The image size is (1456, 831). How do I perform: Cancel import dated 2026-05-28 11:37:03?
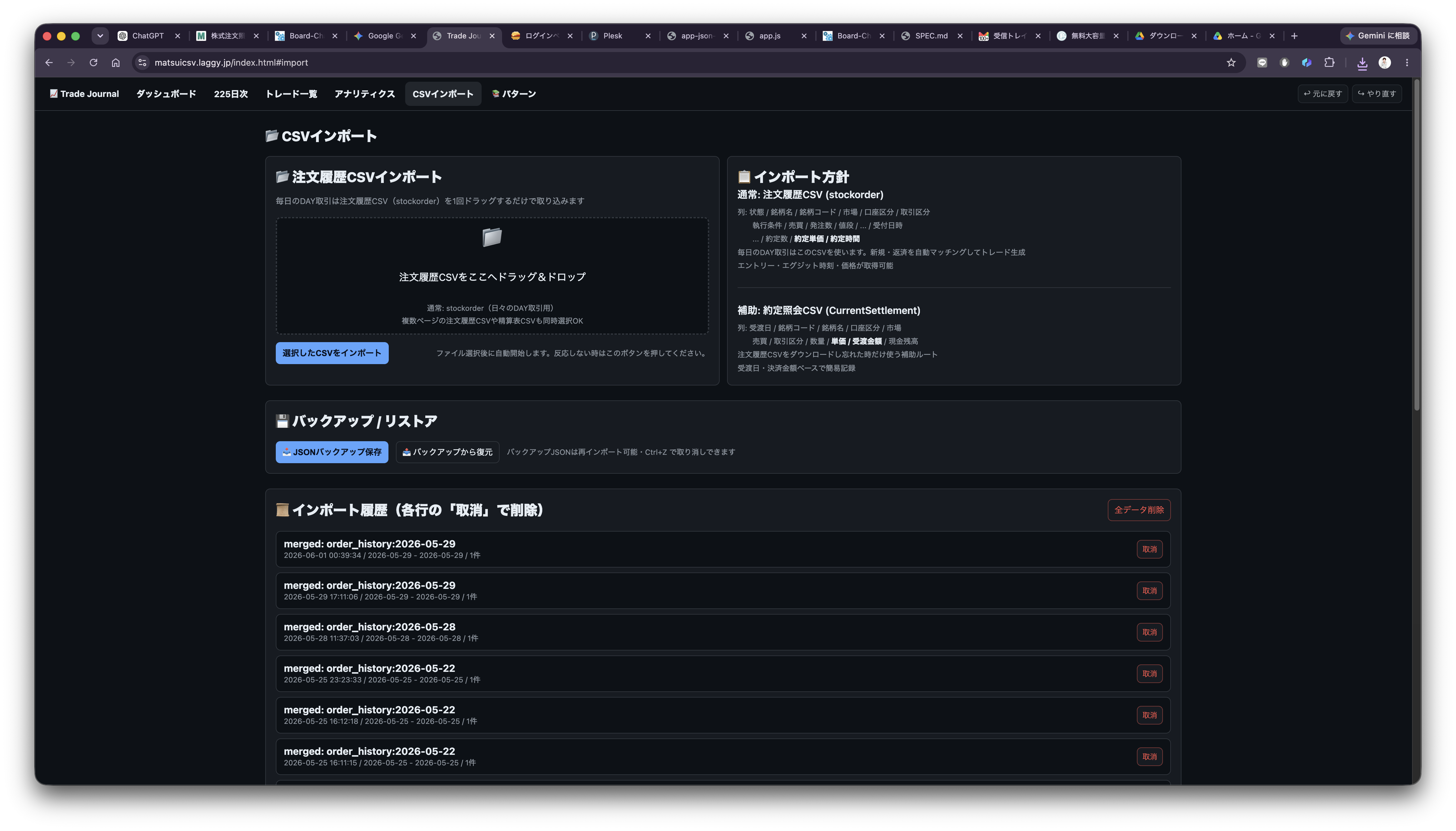pos(1149,632)
